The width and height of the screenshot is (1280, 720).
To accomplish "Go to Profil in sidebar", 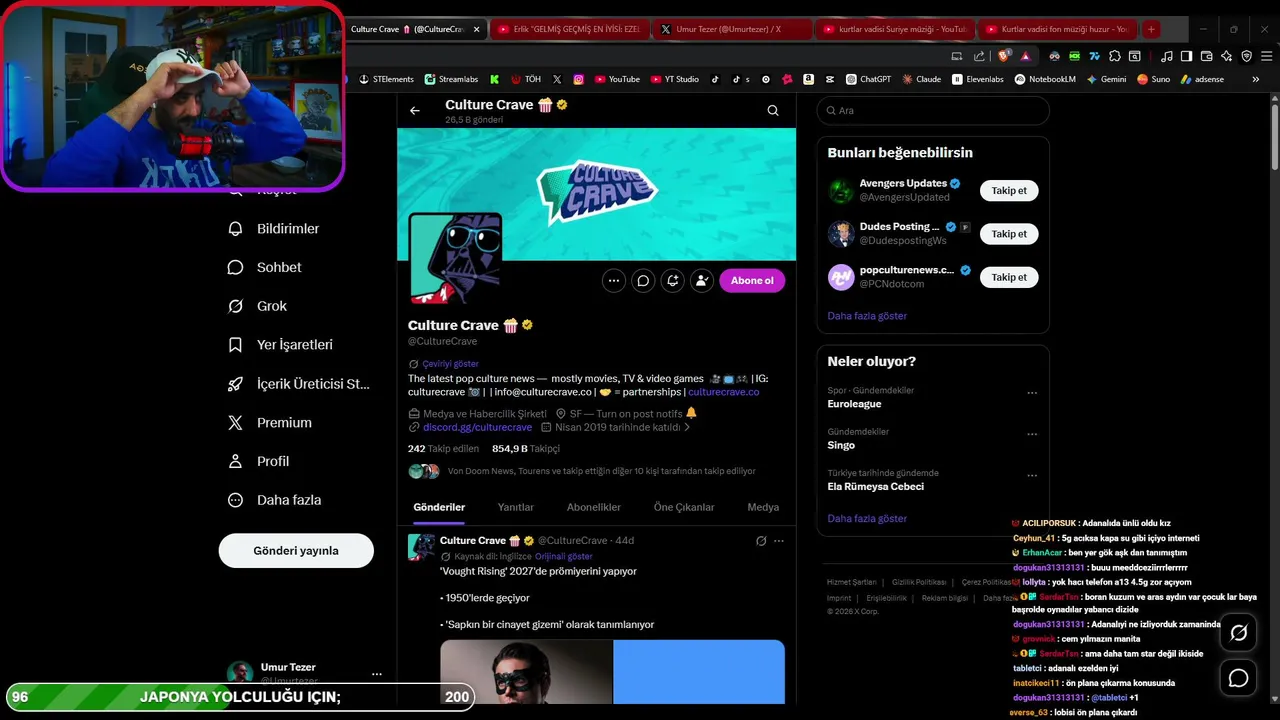I will tap(259, 461).
